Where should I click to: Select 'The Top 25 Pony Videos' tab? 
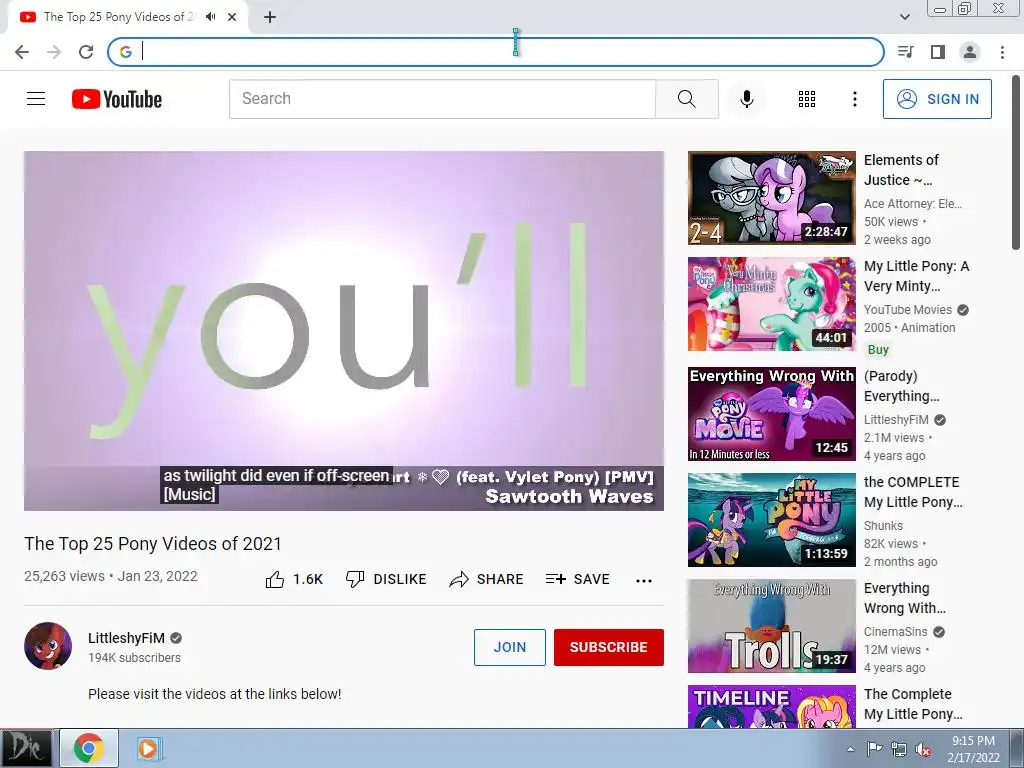tap(119, 17)
